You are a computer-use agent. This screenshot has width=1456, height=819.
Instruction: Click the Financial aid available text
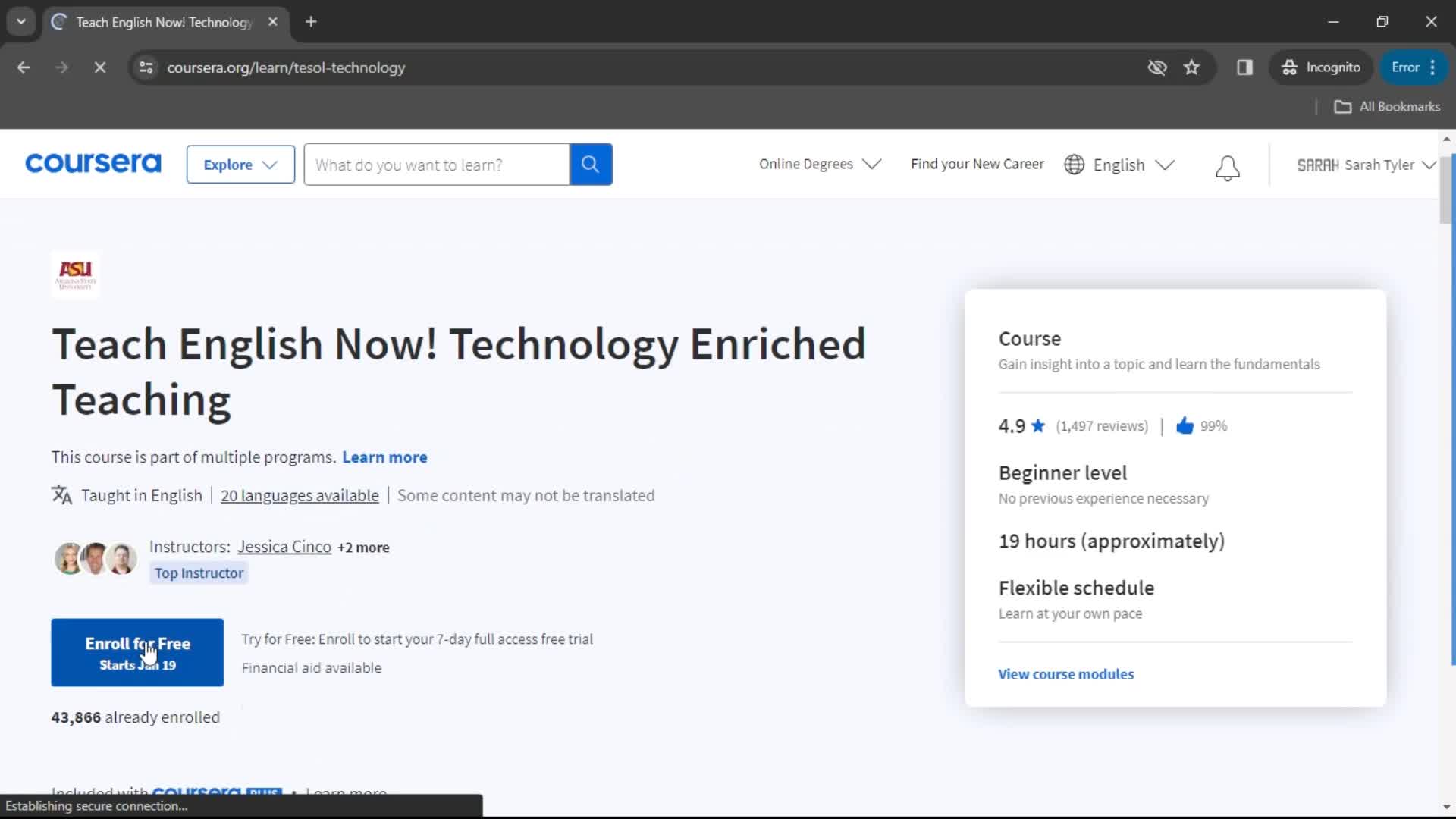[312, 668]
